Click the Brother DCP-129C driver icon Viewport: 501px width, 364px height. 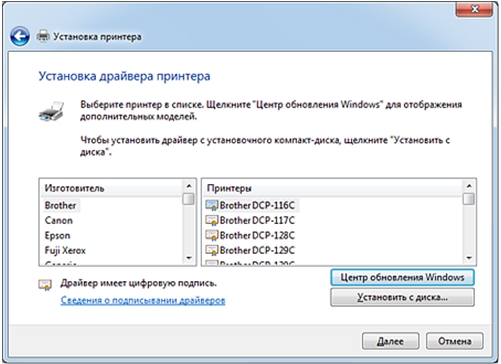point(212,250)
